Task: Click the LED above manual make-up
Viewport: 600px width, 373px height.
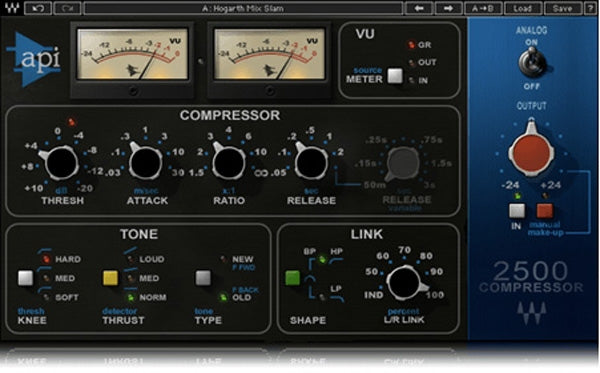Action: point(545,196)
